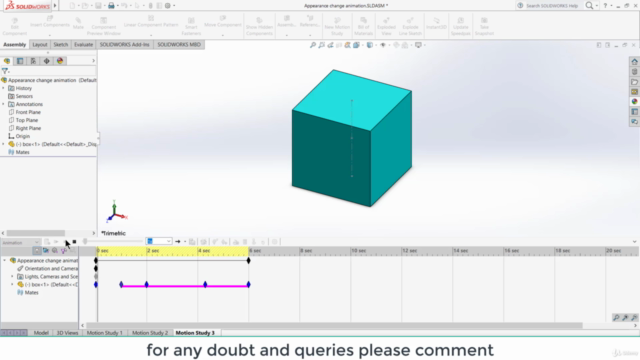Image resolution: width=640 pixels, height=360 pixels.
Task: Click the Open document icon
Action: coord(85,6)
